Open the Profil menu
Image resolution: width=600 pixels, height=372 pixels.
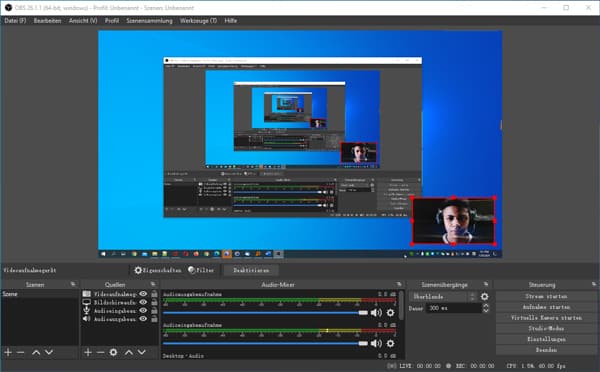[112, 21]
